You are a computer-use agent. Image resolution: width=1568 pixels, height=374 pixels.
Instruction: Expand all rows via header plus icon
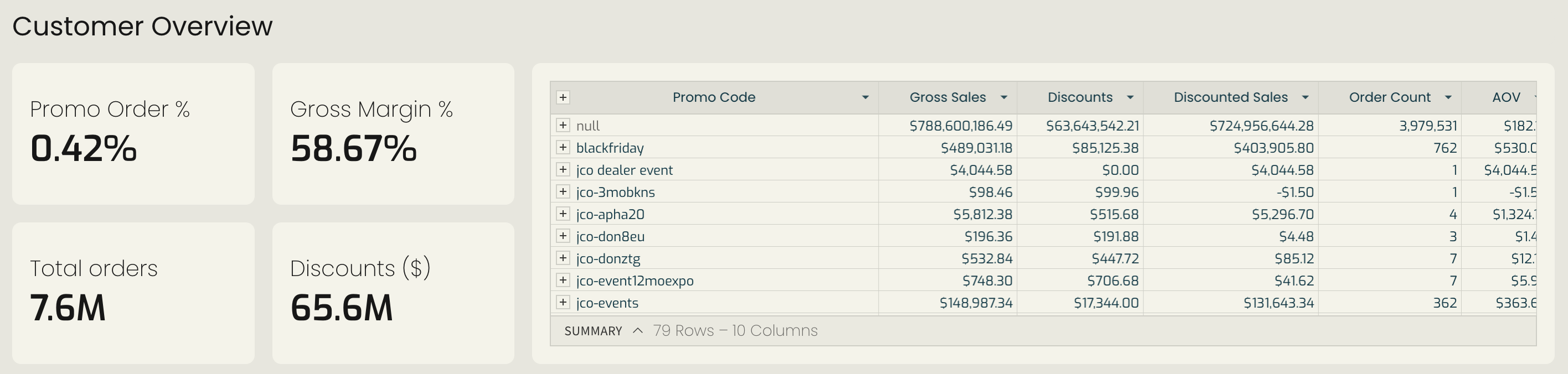[563, 97]
